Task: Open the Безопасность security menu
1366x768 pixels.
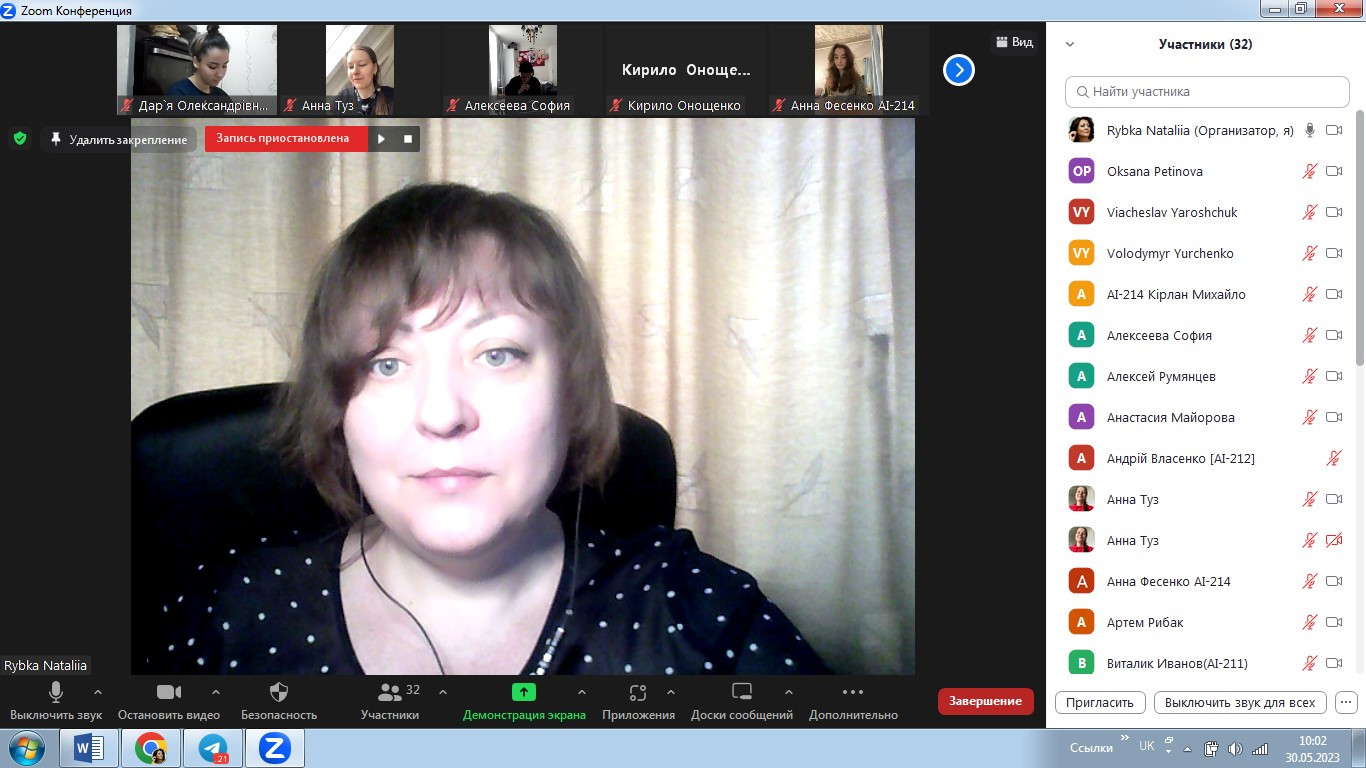Action: click(x=279, y=700)
